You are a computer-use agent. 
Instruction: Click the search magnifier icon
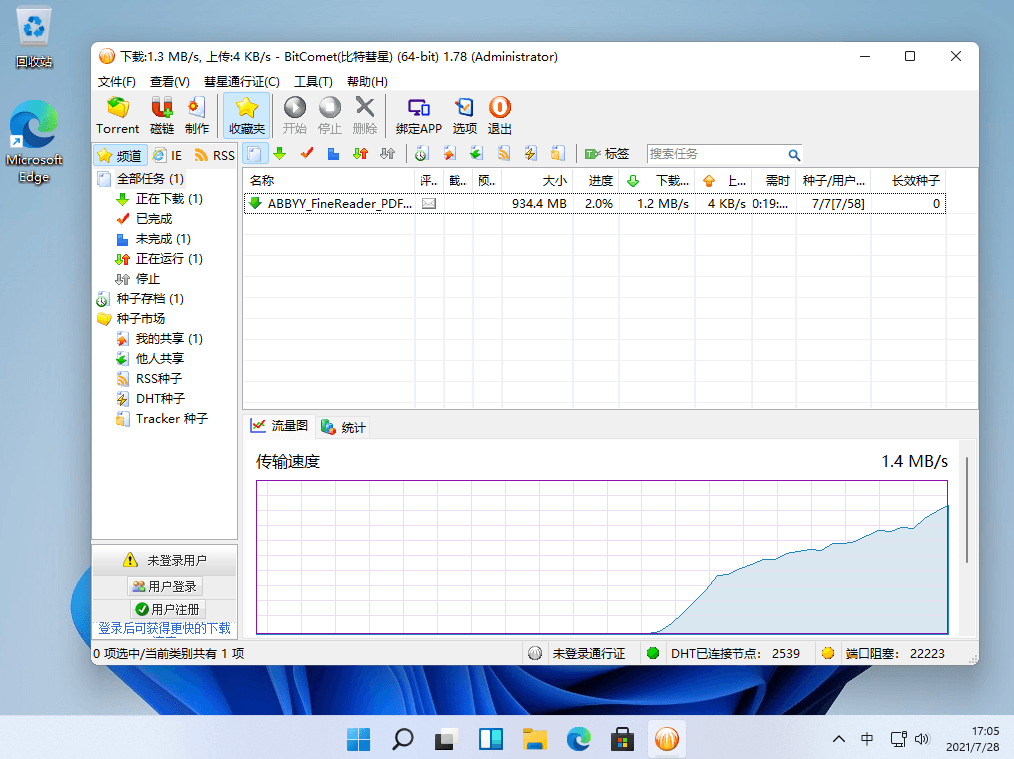click(794, 155)
